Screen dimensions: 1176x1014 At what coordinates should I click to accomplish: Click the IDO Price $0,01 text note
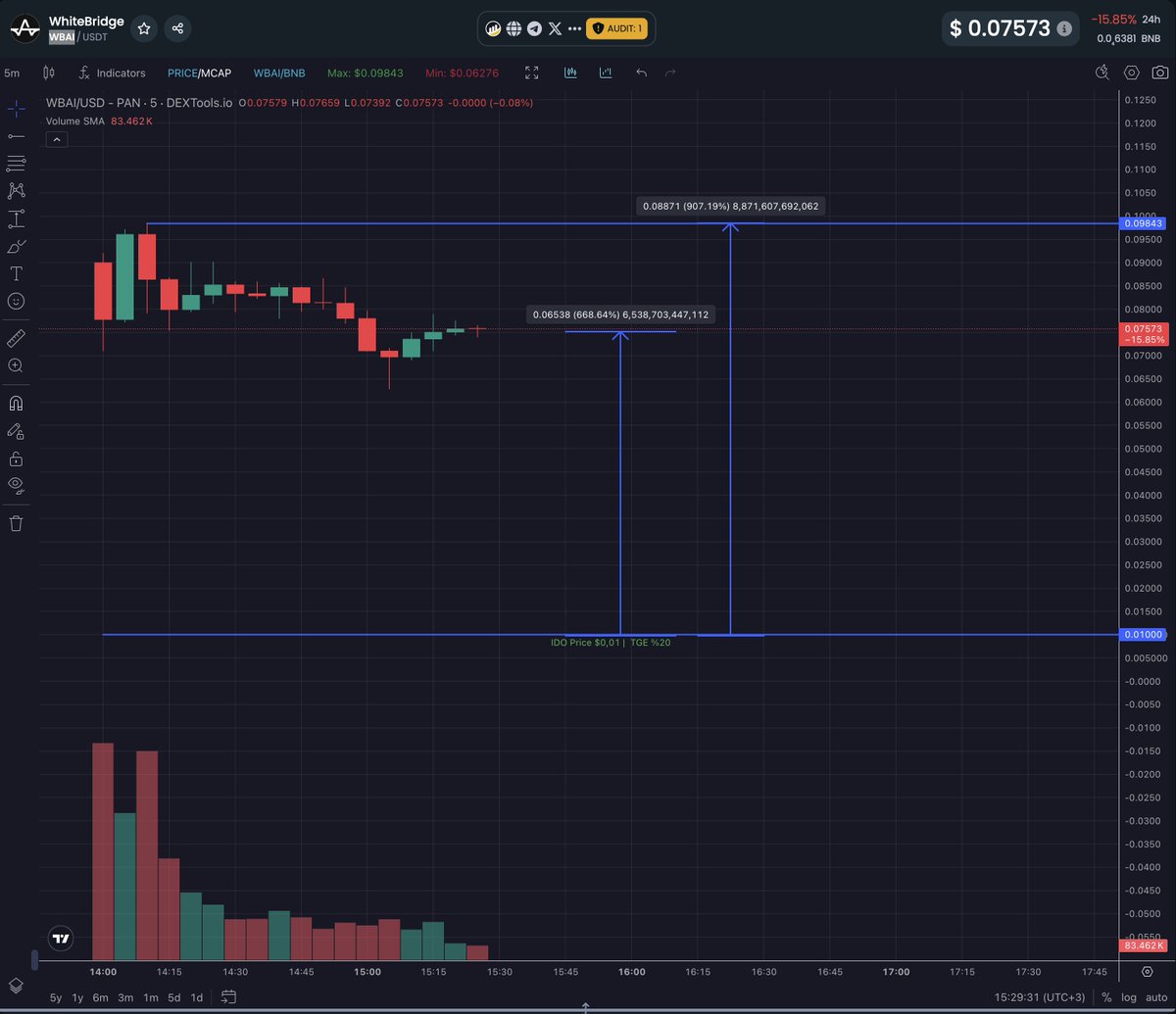[x=611, y=642]
